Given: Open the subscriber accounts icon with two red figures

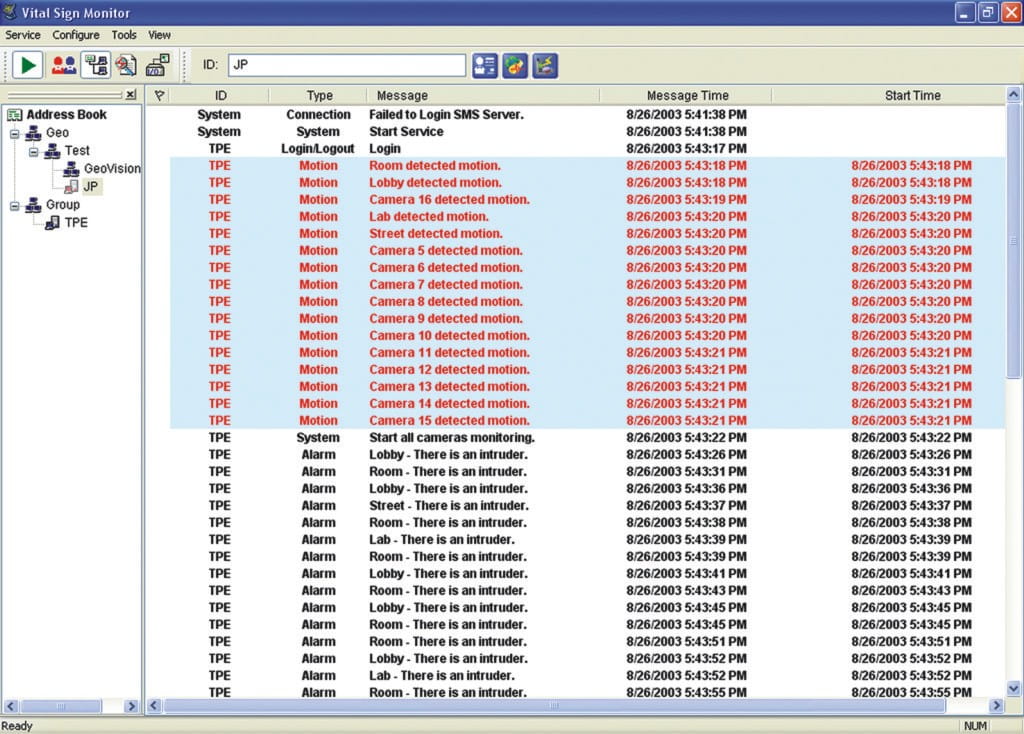Looking at the screenshot, I should pyautogui.click(x=63, y=65).
